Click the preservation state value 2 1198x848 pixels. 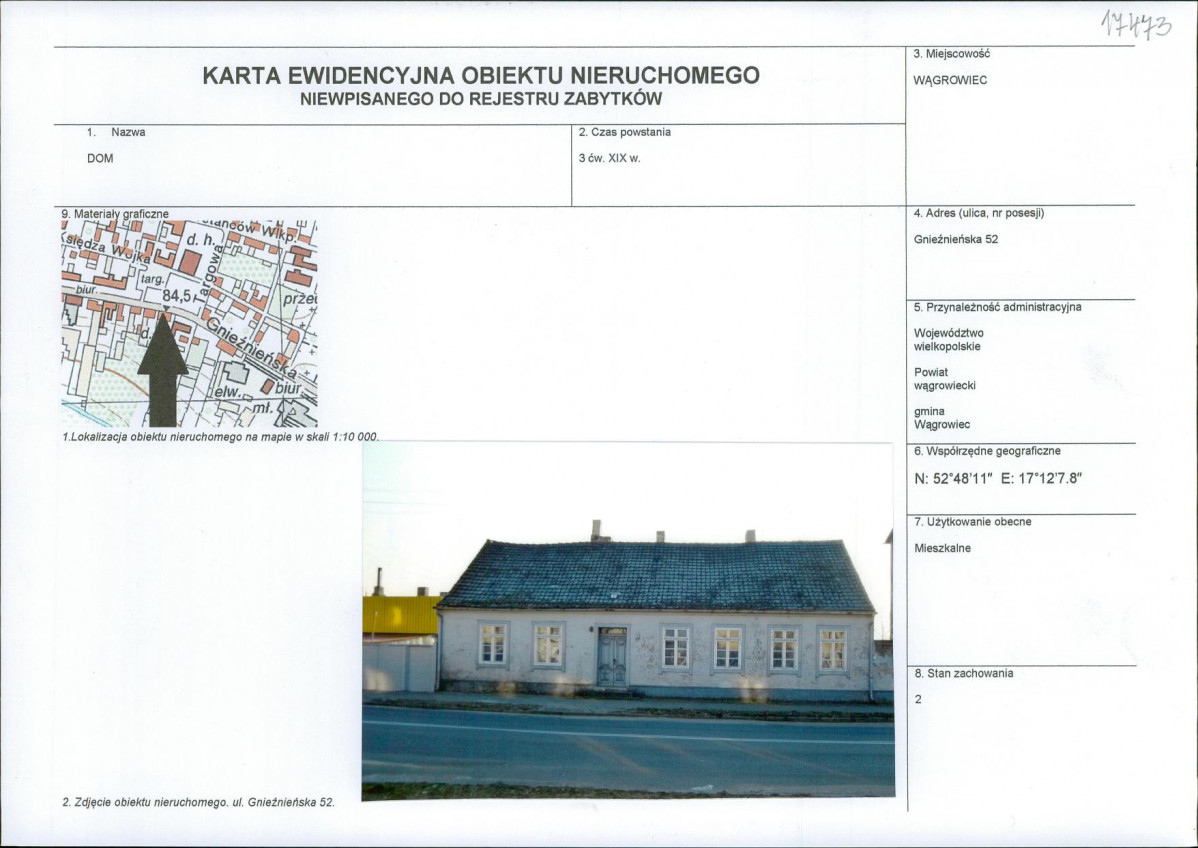tap(918, 699)
